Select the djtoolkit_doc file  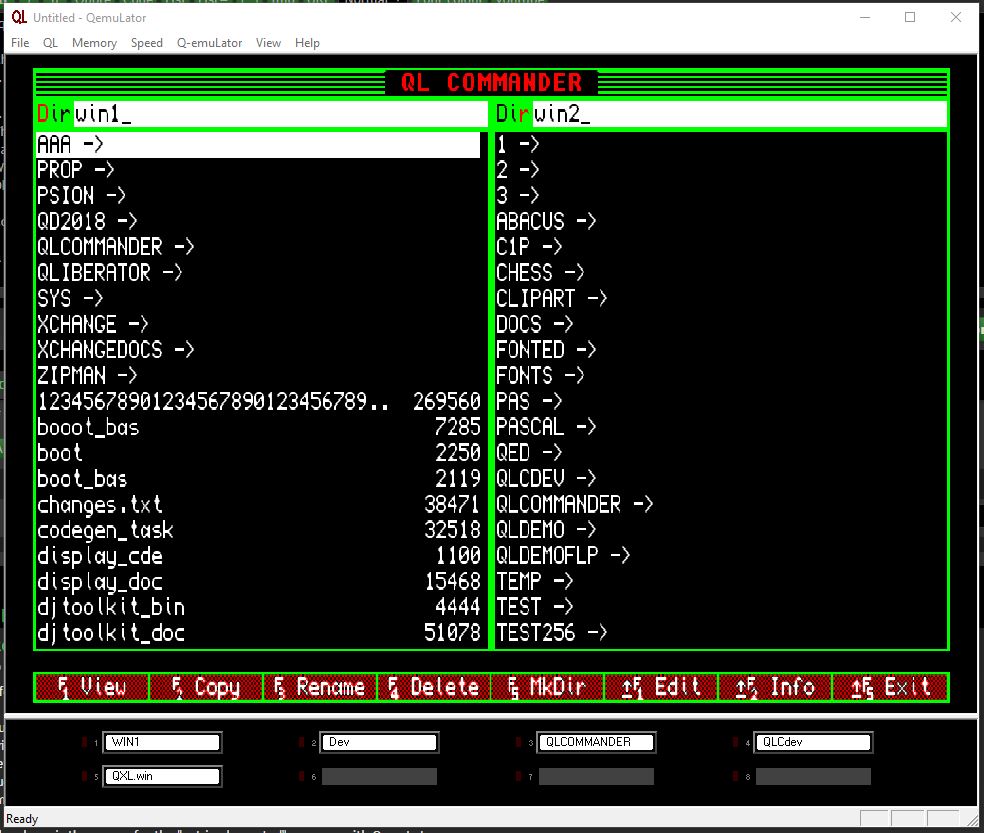(x=258, y=633)
